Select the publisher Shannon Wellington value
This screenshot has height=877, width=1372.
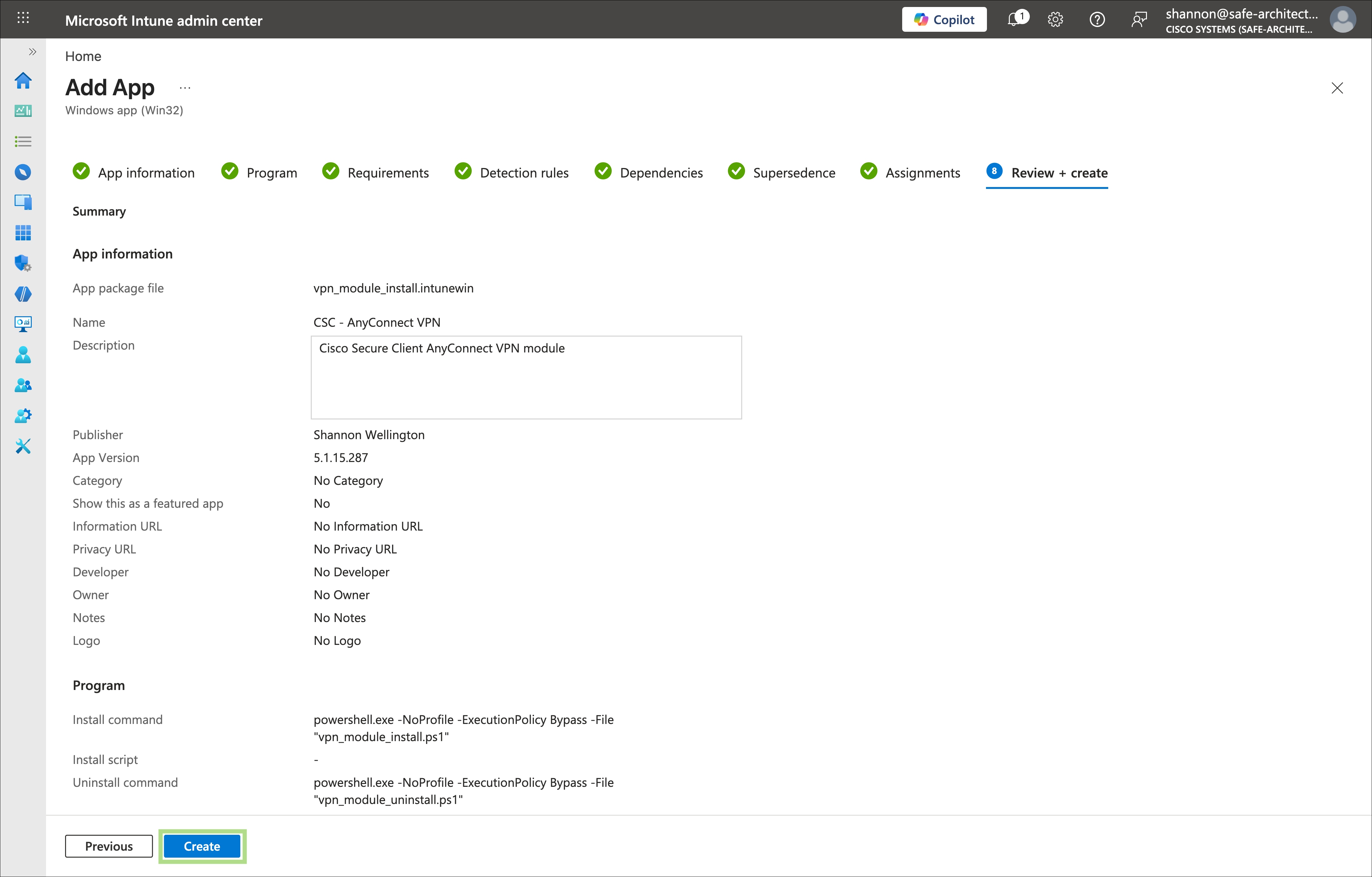[x=369, y=435]
